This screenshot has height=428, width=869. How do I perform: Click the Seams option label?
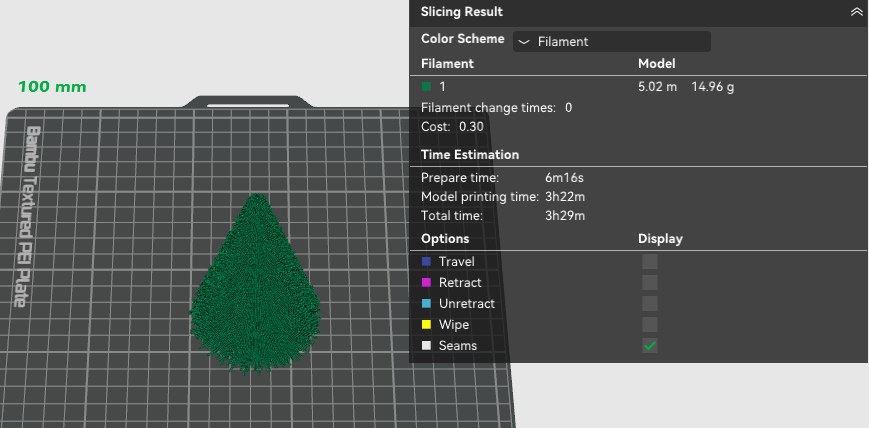[x=458, y=346]
